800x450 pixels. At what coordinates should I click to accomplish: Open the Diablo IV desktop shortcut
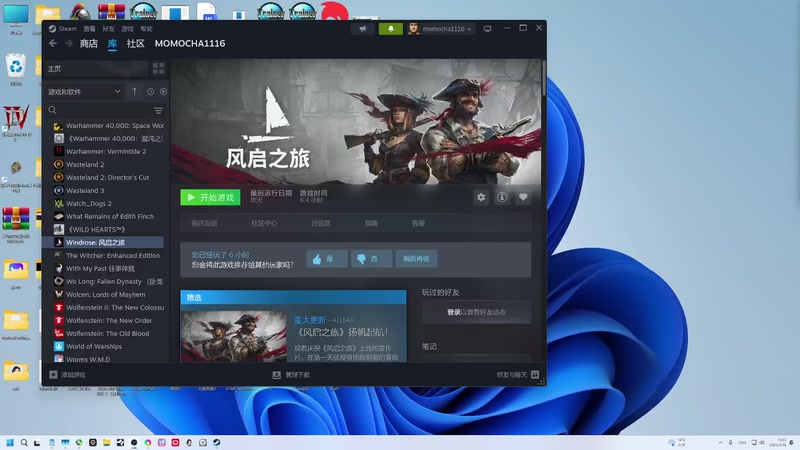click(16, 123)
